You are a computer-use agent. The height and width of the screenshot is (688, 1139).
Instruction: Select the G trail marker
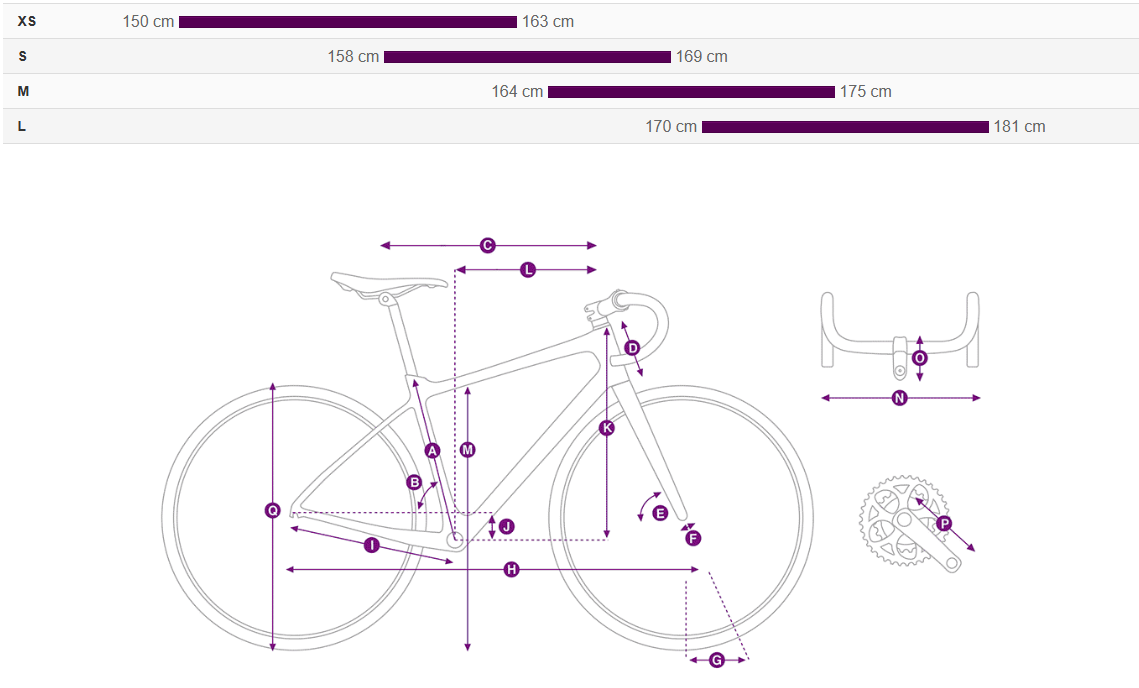716,660
